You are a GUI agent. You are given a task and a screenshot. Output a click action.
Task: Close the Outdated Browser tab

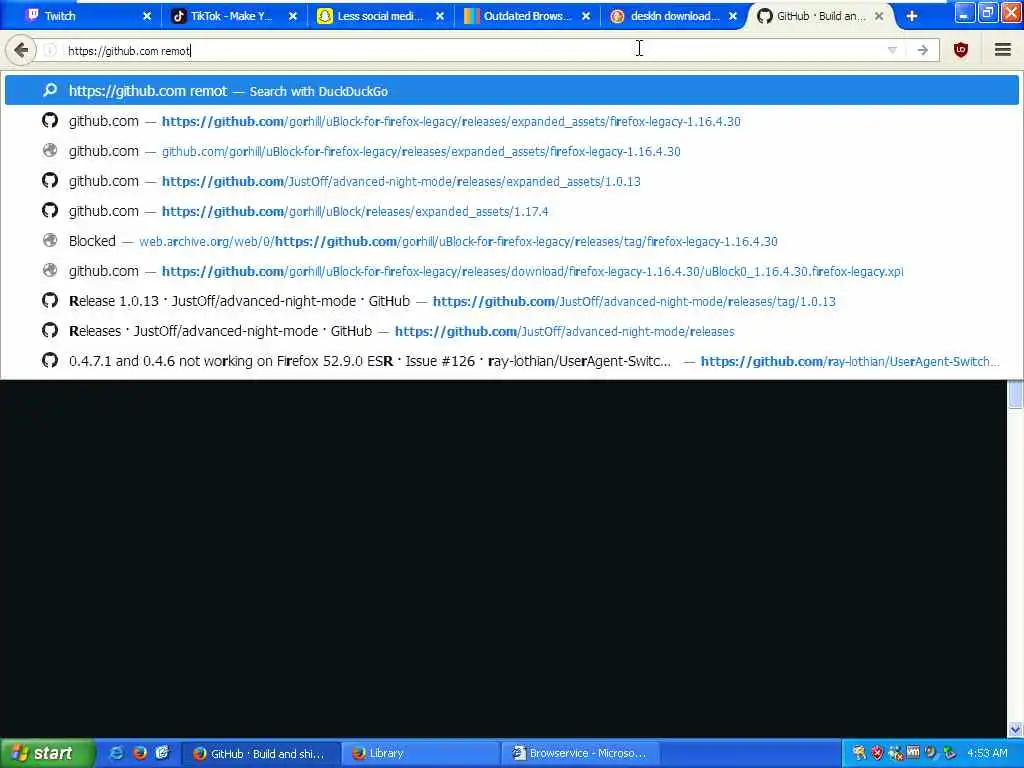tap(586, 16)
